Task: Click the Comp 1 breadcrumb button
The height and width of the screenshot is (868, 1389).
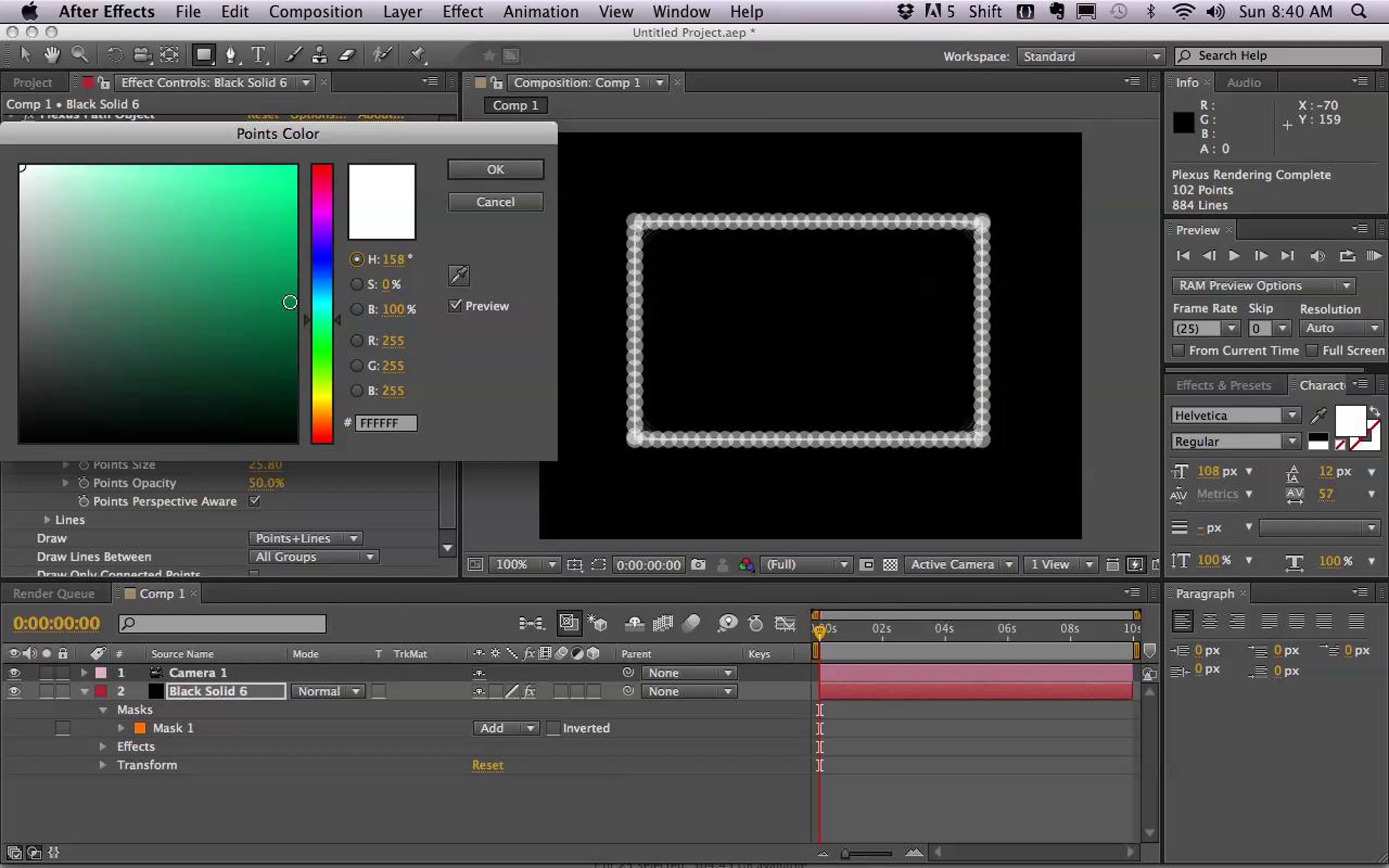Action: (515, 105)
